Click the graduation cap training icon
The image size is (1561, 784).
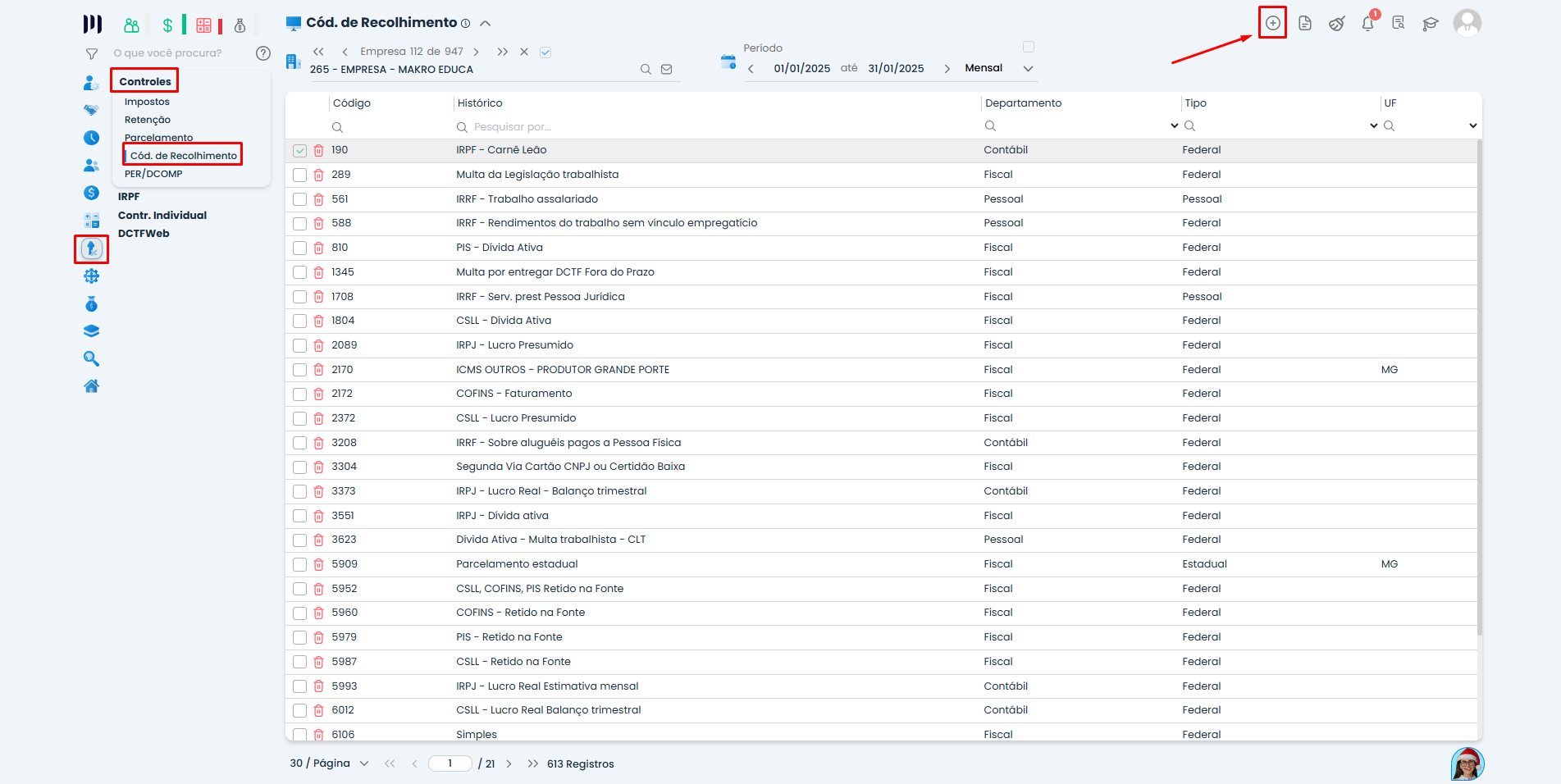pyautogui.click(x=1431, y=24)
